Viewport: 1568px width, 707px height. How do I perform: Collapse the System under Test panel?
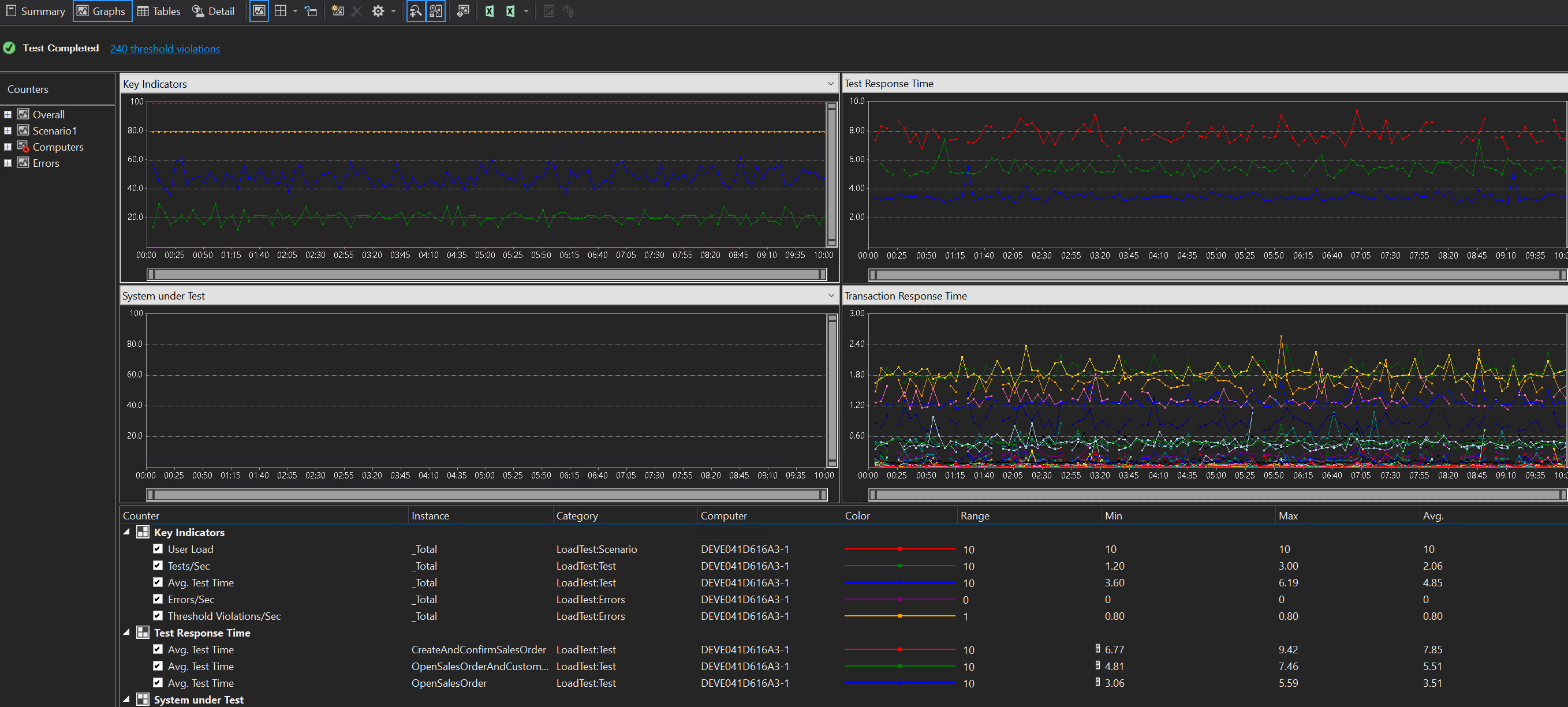tap(831, 295)
